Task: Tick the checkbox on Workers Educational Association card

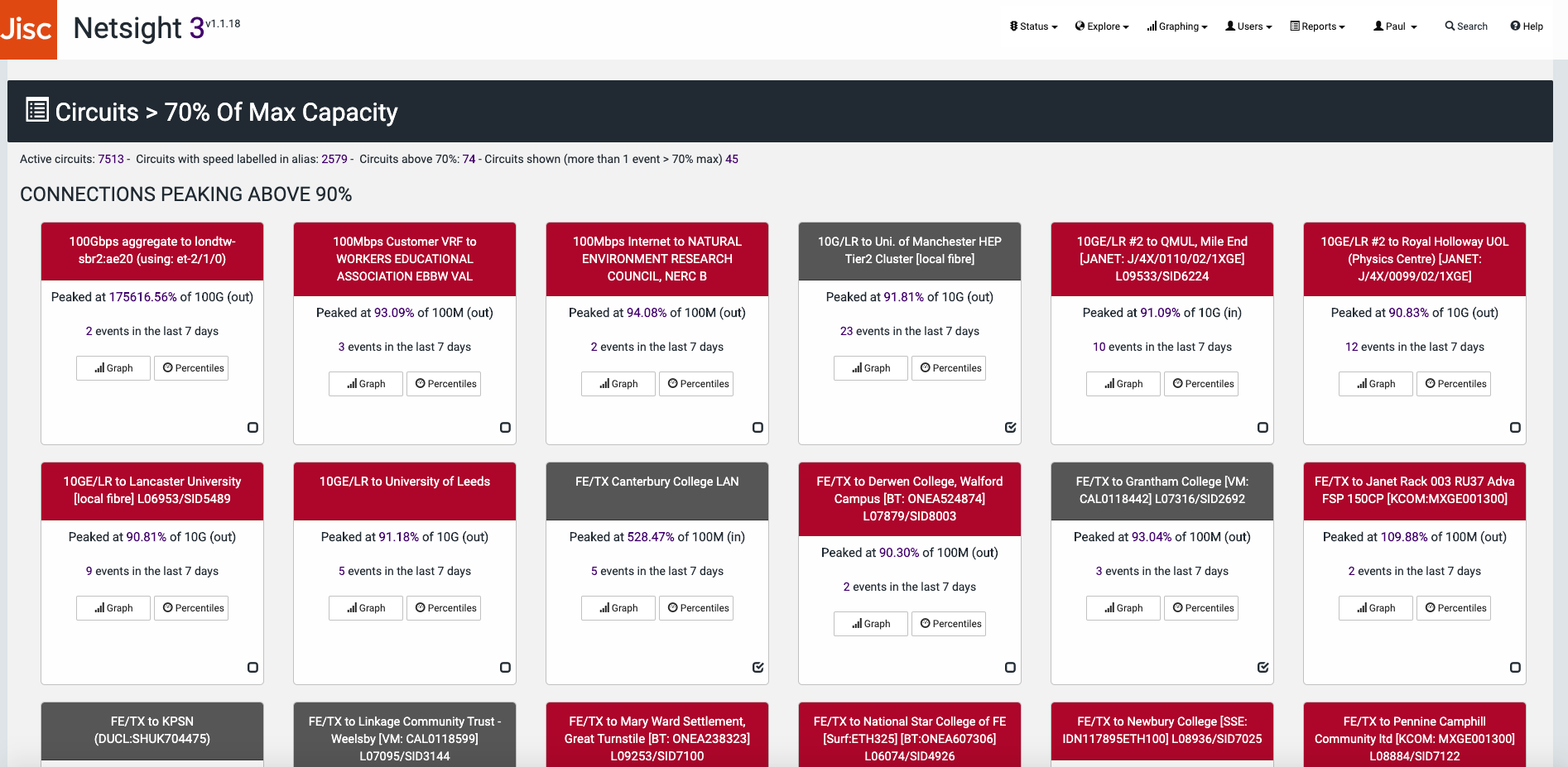Action: [x=505, y=428]
